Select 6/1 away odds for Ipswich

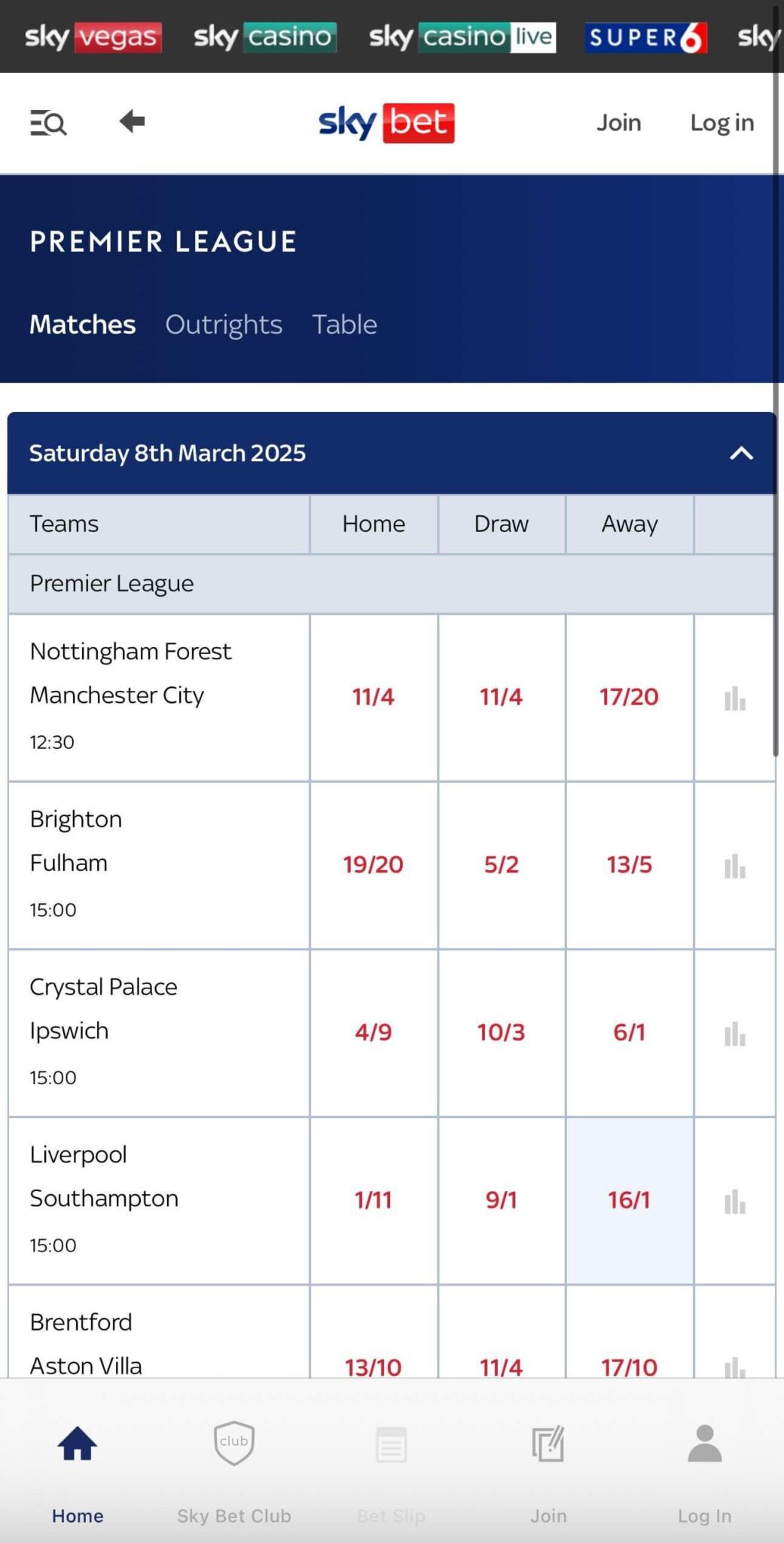(x=629, y=1032)
